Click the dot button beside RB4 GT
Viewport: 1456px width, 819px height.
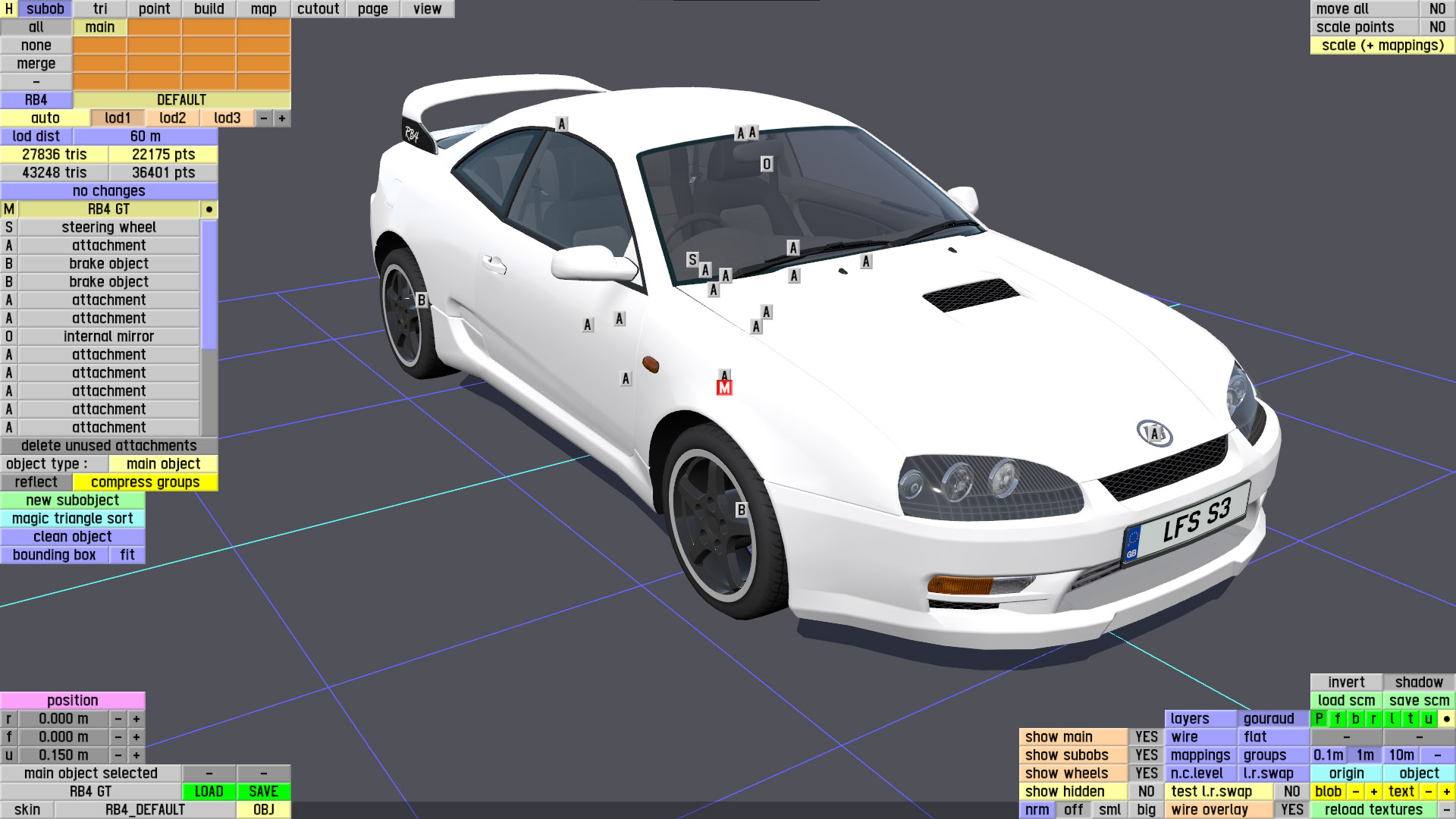pyautogui.click(x=209, y=209)
